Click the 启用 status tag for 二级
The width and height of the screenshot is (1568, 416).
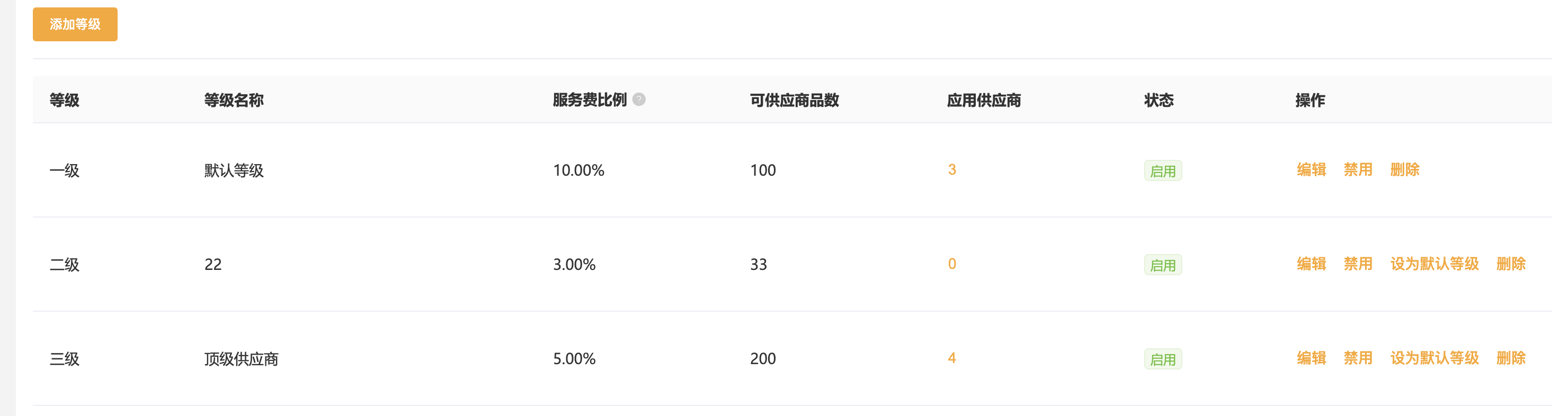tap(1163, 265)
